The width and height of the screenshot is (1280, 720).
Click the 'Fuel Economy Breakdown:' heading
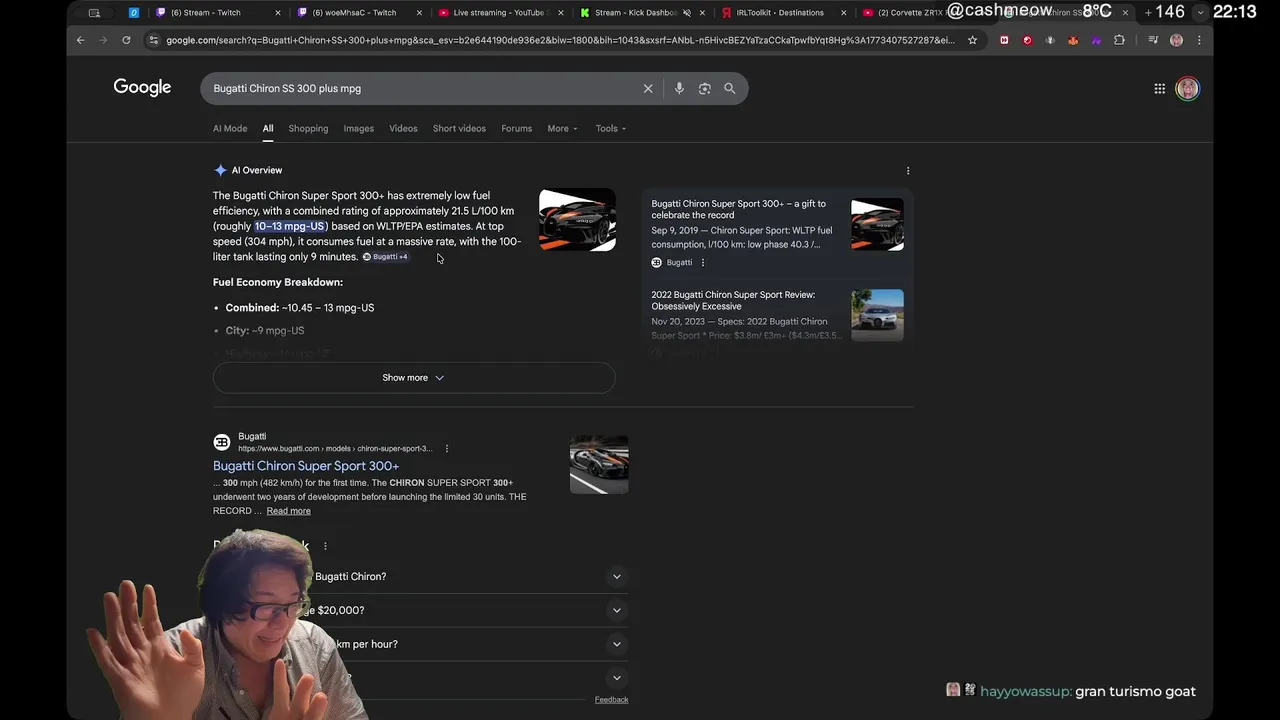point(278,282)
